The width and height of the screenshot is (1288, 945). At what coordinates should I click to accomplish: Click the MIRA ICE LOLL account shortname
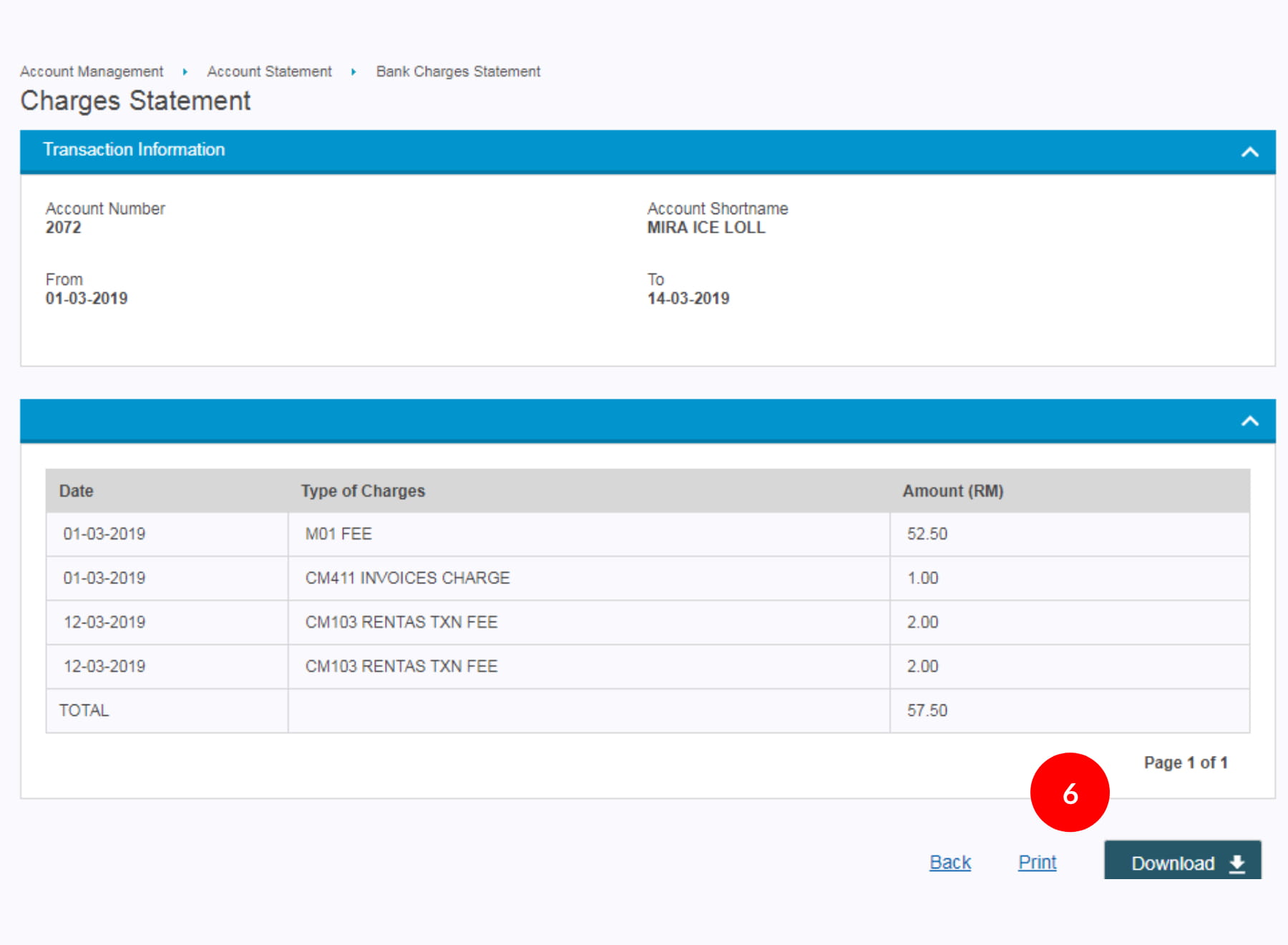[x=706, y=228]
